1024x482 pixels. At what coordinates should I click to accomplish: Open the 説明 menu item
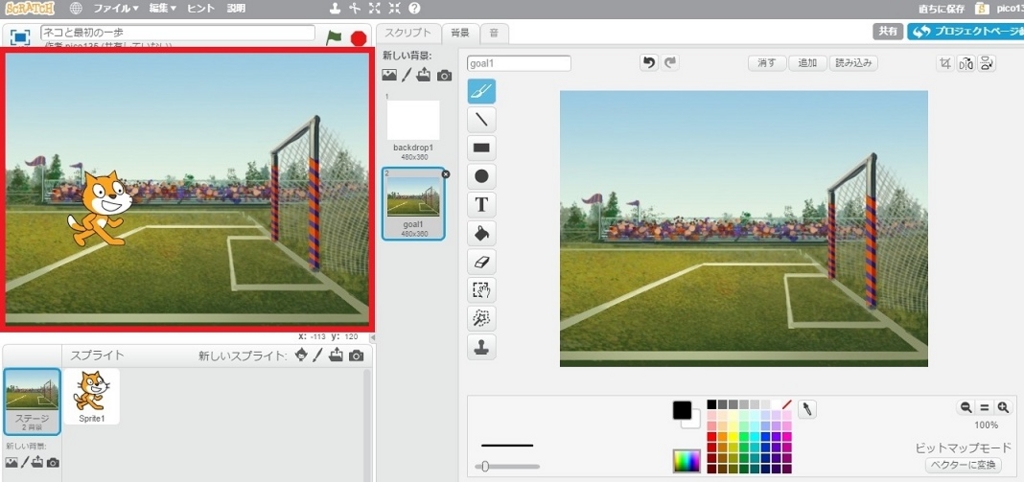pyautogui.click(x=236, y=8)
